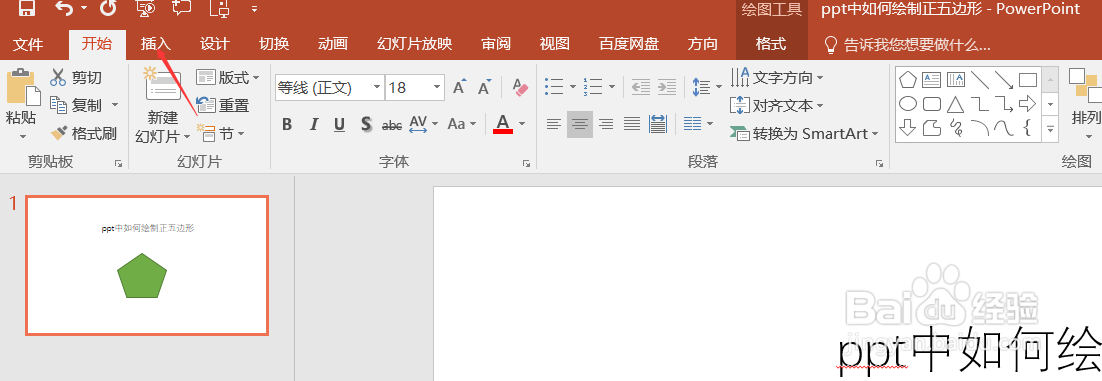Image resolution: width=1102 pixels, height=381 pixels.
Task: Open line spacing options
Action: pos(706,87)
